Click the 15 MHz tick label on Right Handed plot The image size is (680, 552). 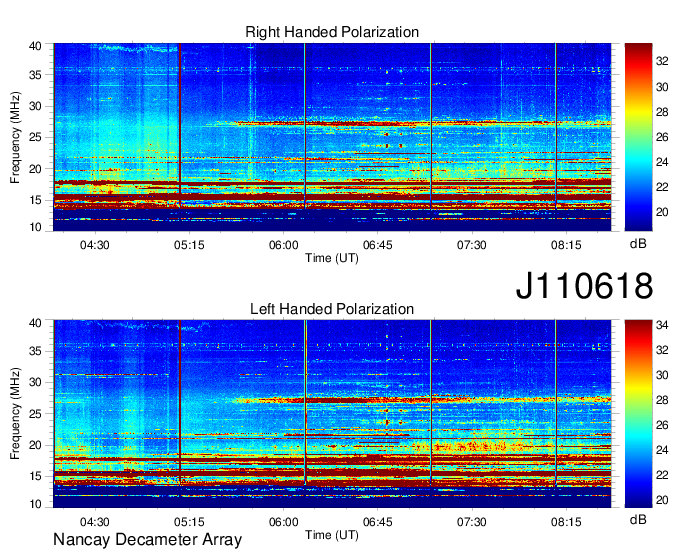coord(36,200)
